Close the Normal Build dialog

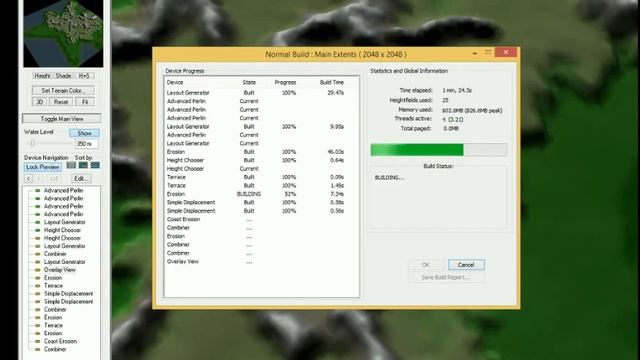506,52
